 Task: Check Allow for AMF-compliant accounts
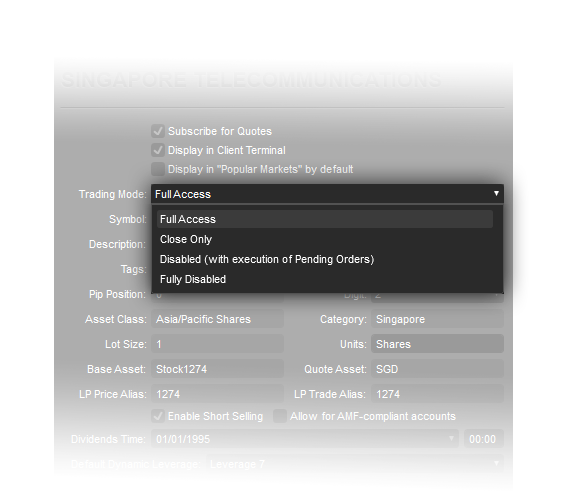point(280,416)
